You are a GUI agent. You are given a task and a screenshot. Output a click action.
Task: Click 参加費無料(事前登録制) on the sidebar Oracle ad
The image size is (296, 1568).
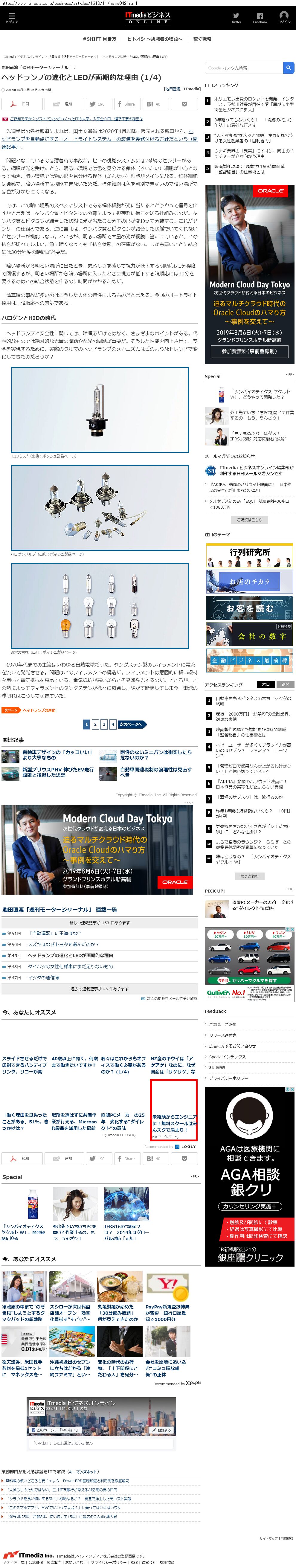249,351
